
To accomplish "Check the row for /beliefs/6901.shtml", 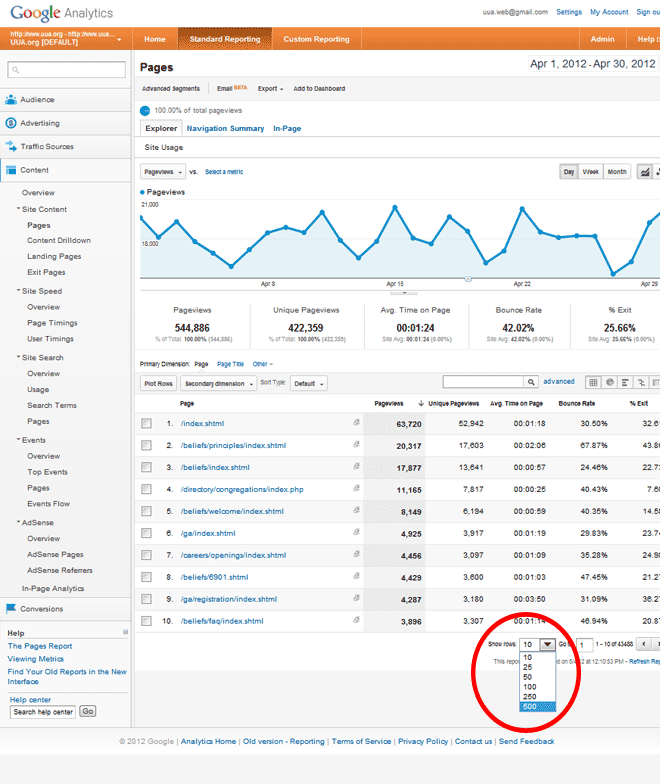I will click(x=146, y=578).
